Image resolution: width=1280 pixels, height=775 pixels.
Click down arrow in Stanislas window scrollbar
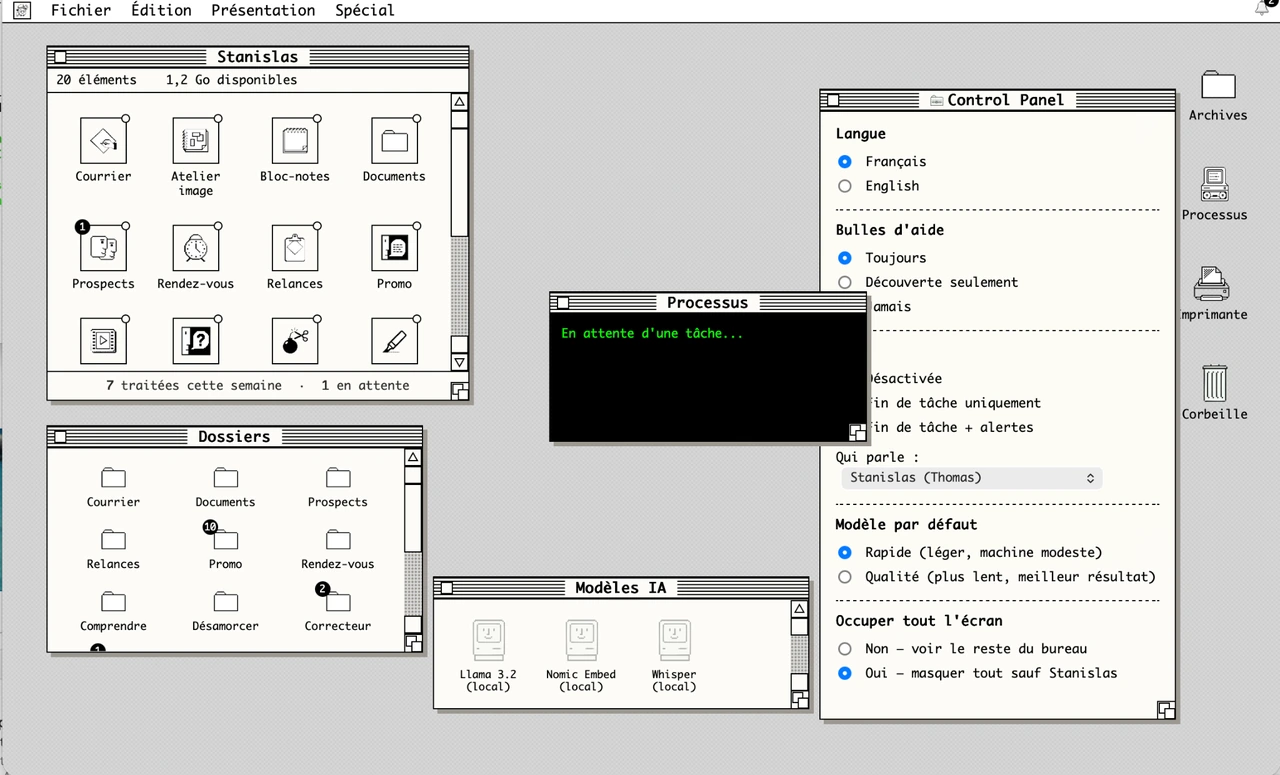point(459,362)
